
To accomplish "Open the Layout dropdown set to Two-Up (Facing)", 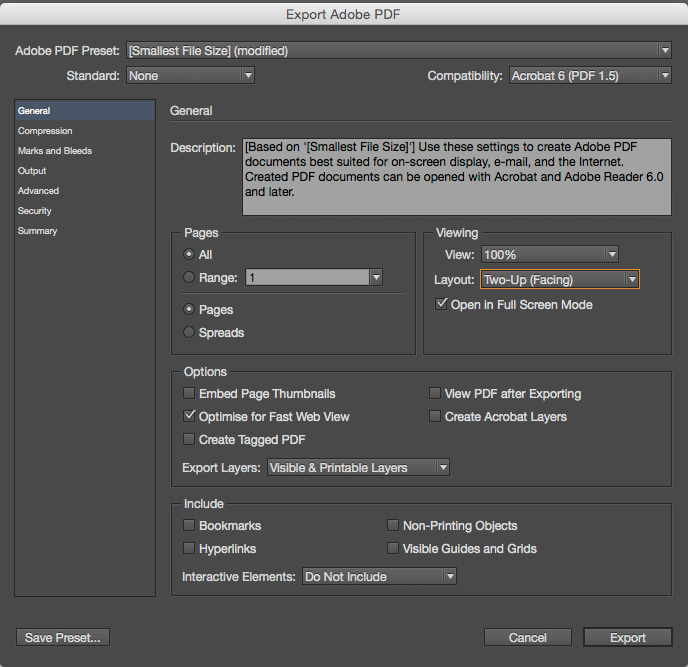I will click(x=560, y=279).
